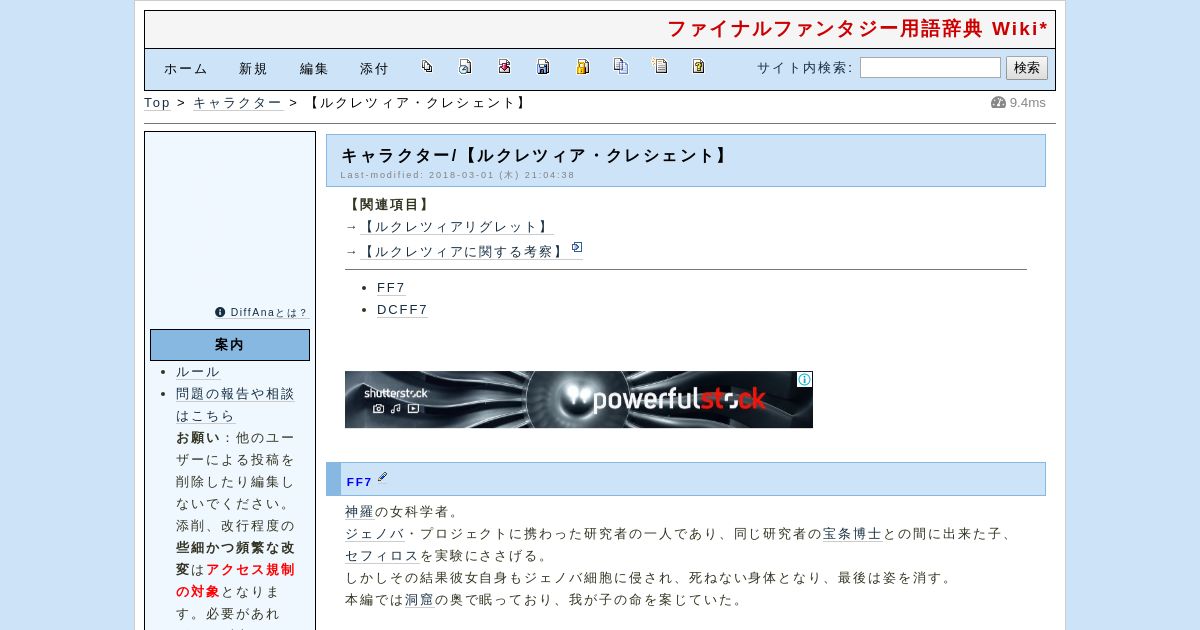
Task: Select 編集 in the navigation bar
Action: pos(314,69)
